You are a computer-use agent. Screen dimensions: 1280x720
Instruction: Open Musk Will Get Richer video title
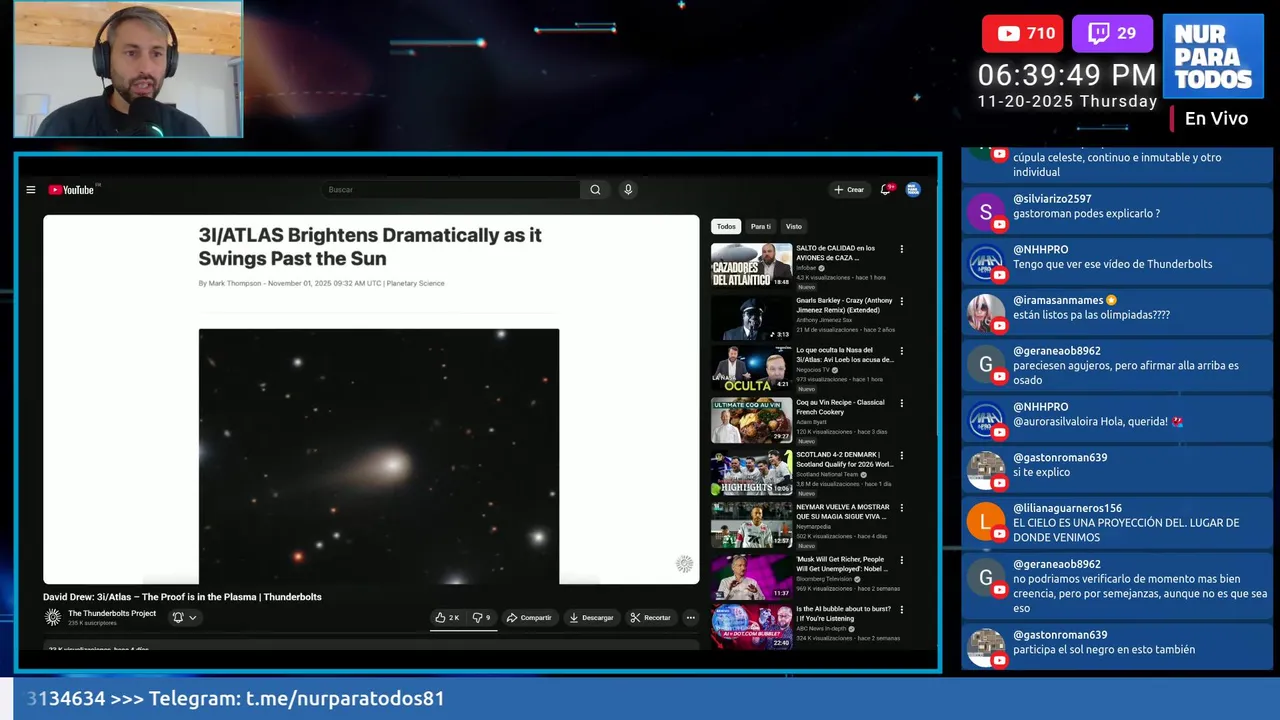(840, 564)
